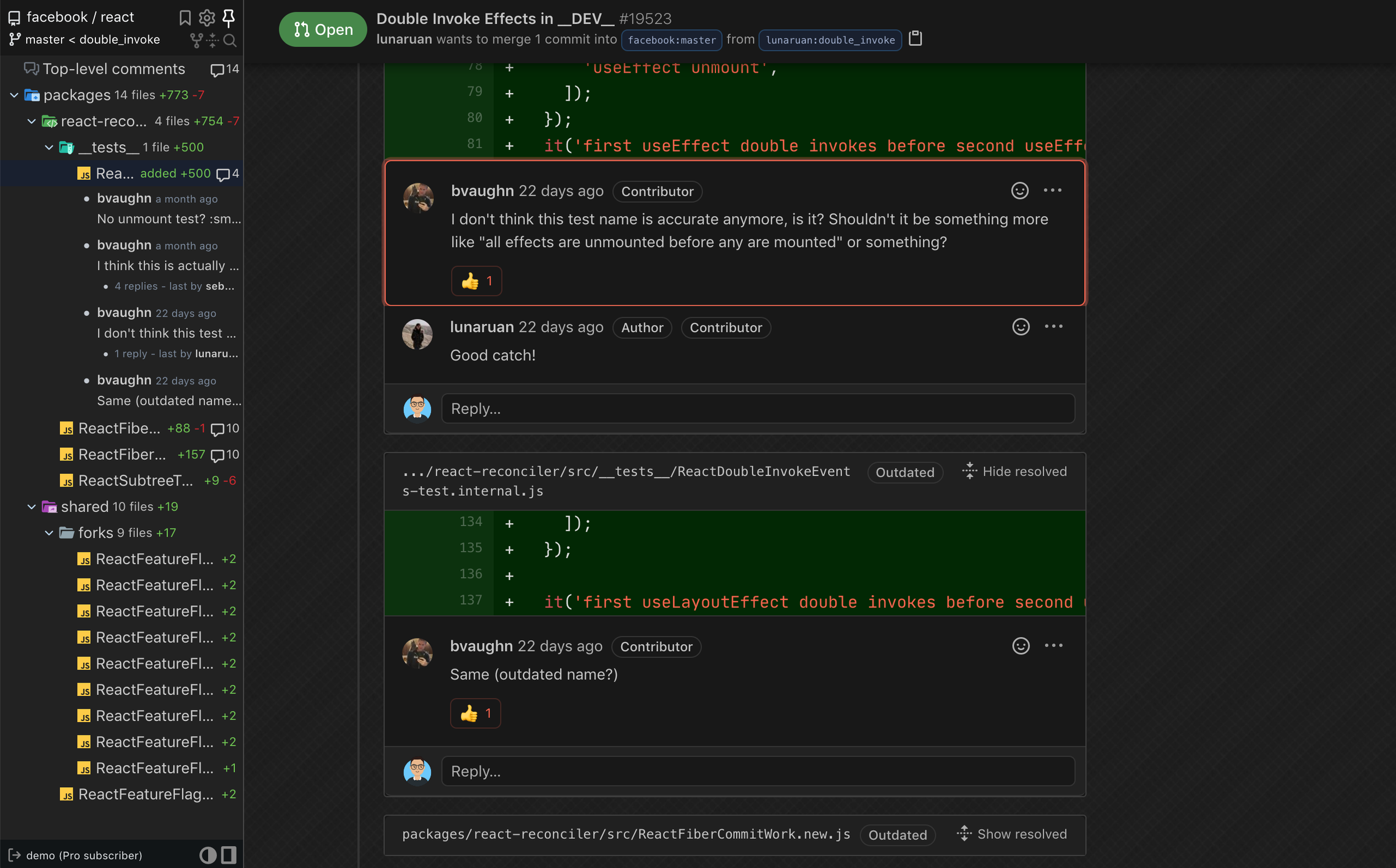Click the facebook:master branch label
Screen dimensions: 1396x868
tap(670, 40)
